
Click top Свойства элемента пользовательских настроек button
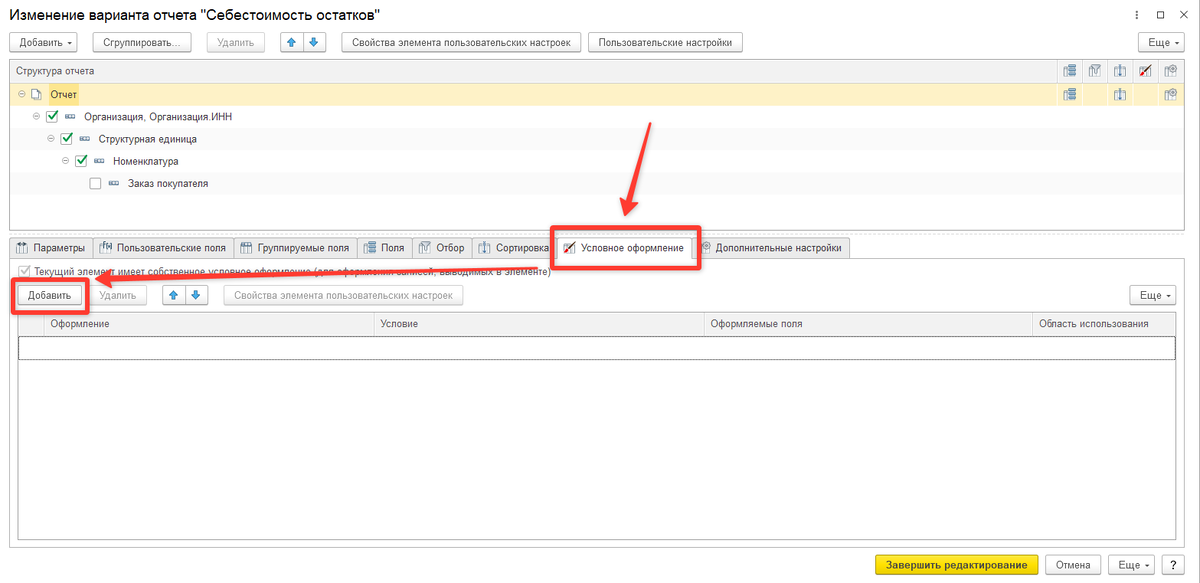(461, 42)
